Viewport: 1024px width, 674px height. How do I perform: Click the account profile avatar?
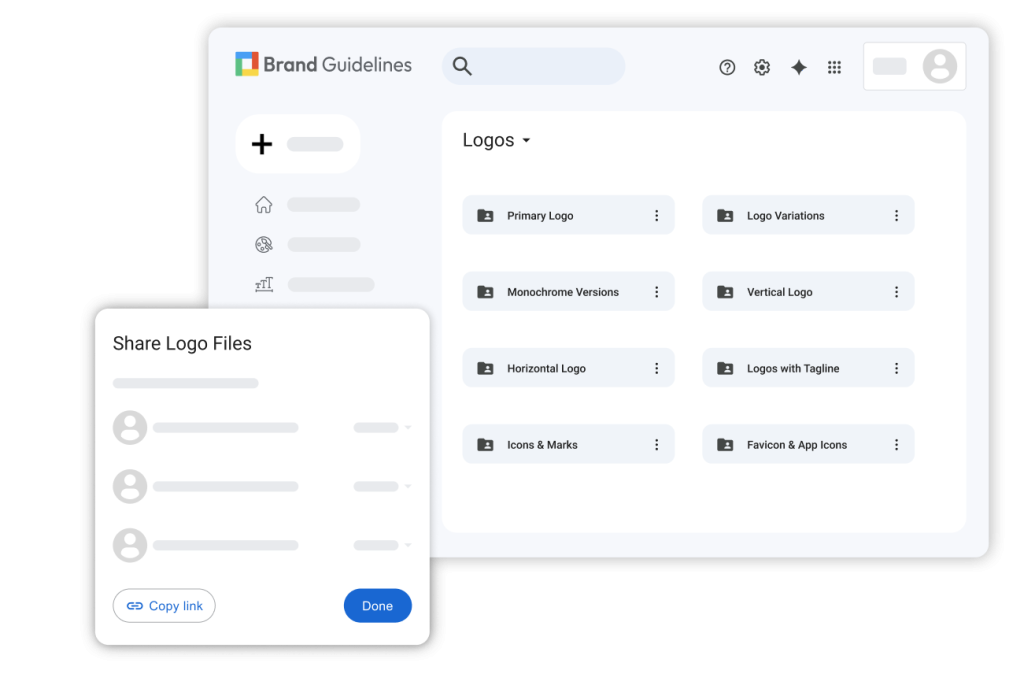[x=939, y=67]
